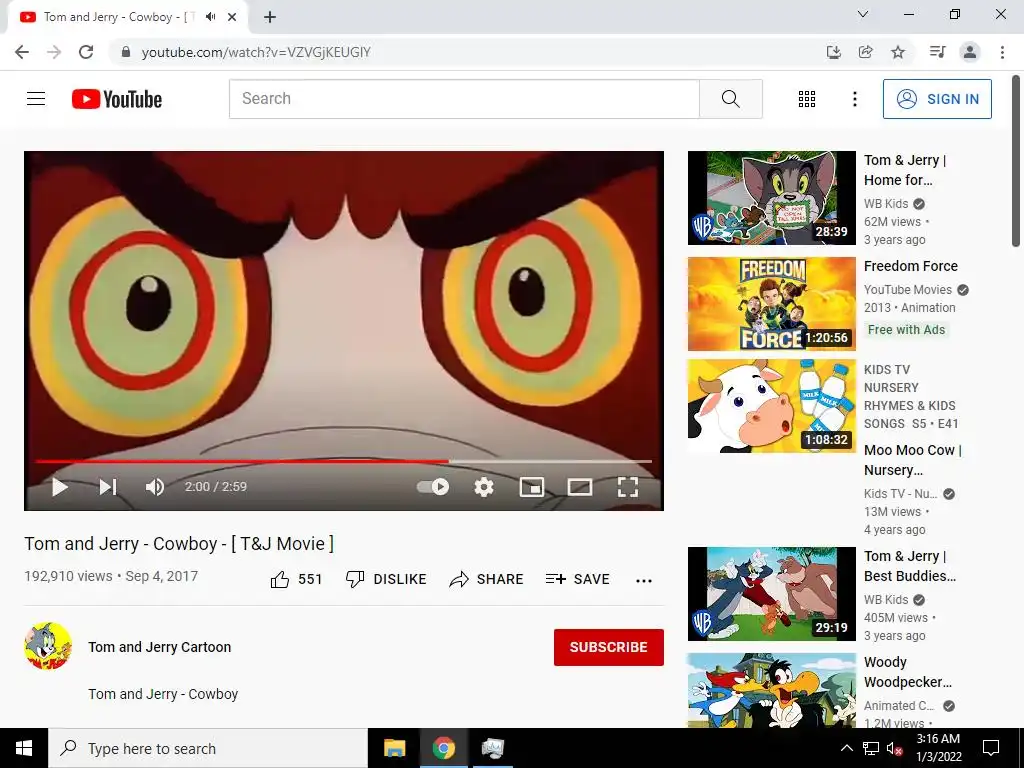This screenshot has height=768, width=1024.
Task: Click the Freedom Force title link
Action: [x=910, y=266]
